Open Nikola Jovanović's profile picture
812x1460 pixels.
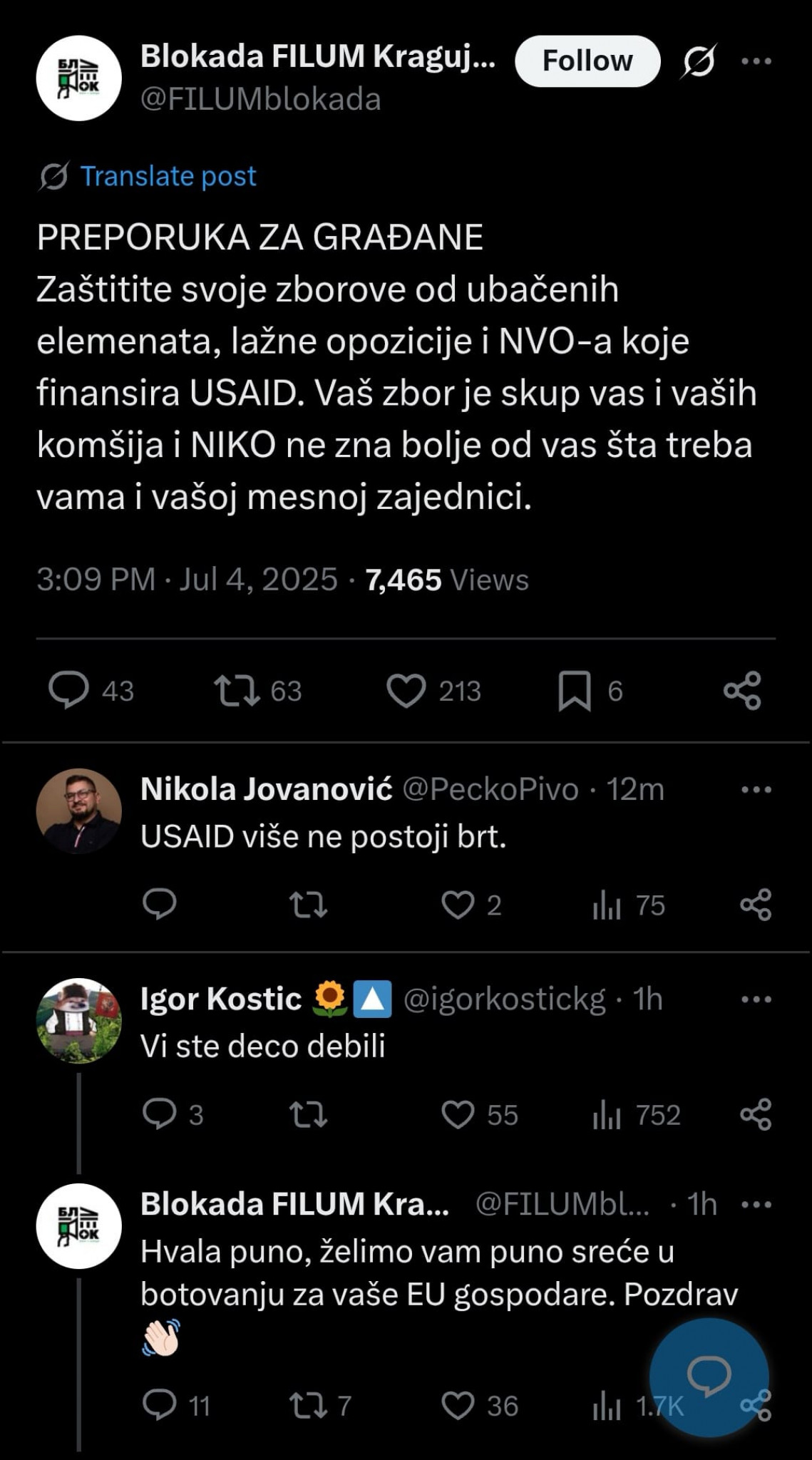click(79, 811)
